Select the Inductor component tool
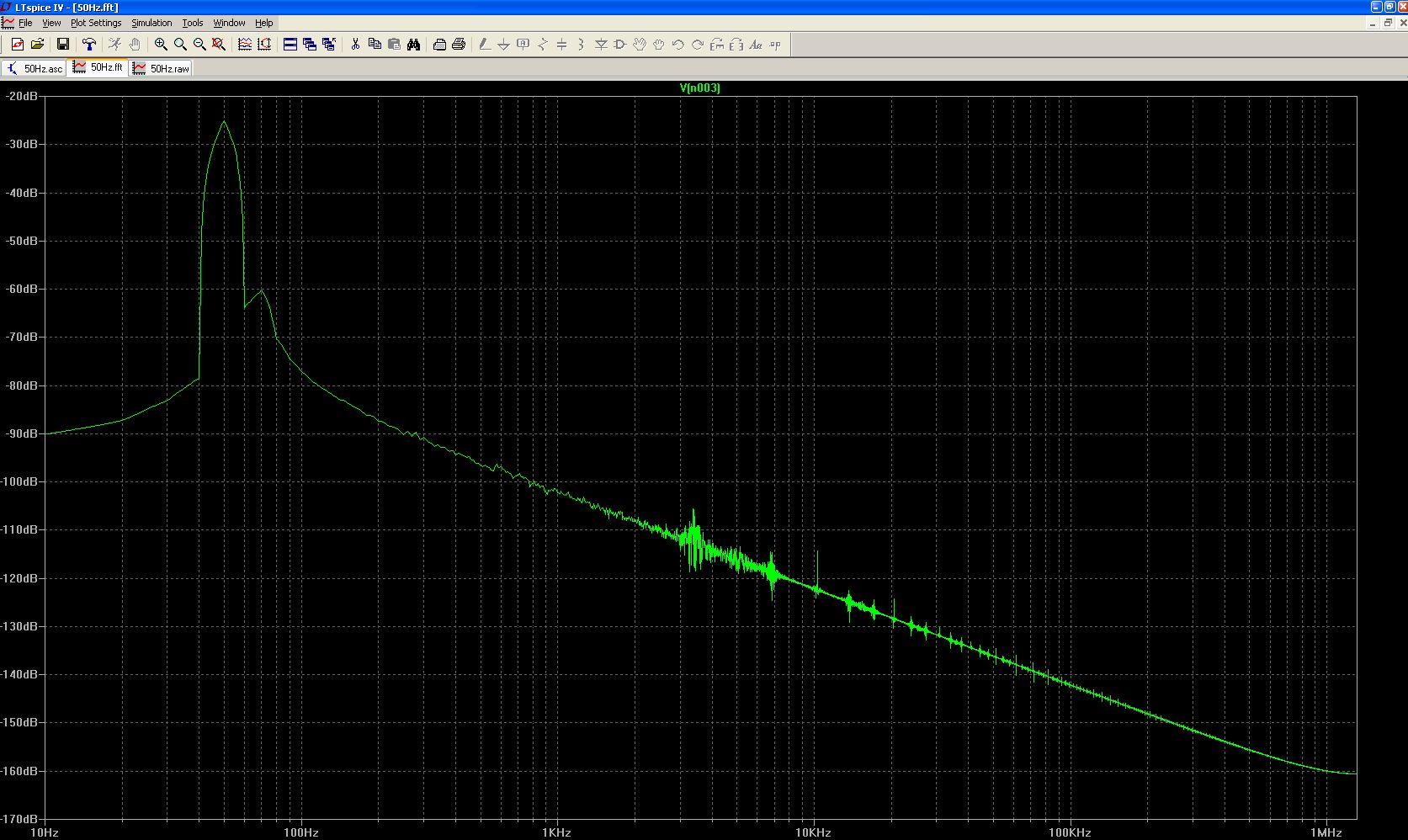This screenshot has height=840, width=1408. (x=581, y=45)
